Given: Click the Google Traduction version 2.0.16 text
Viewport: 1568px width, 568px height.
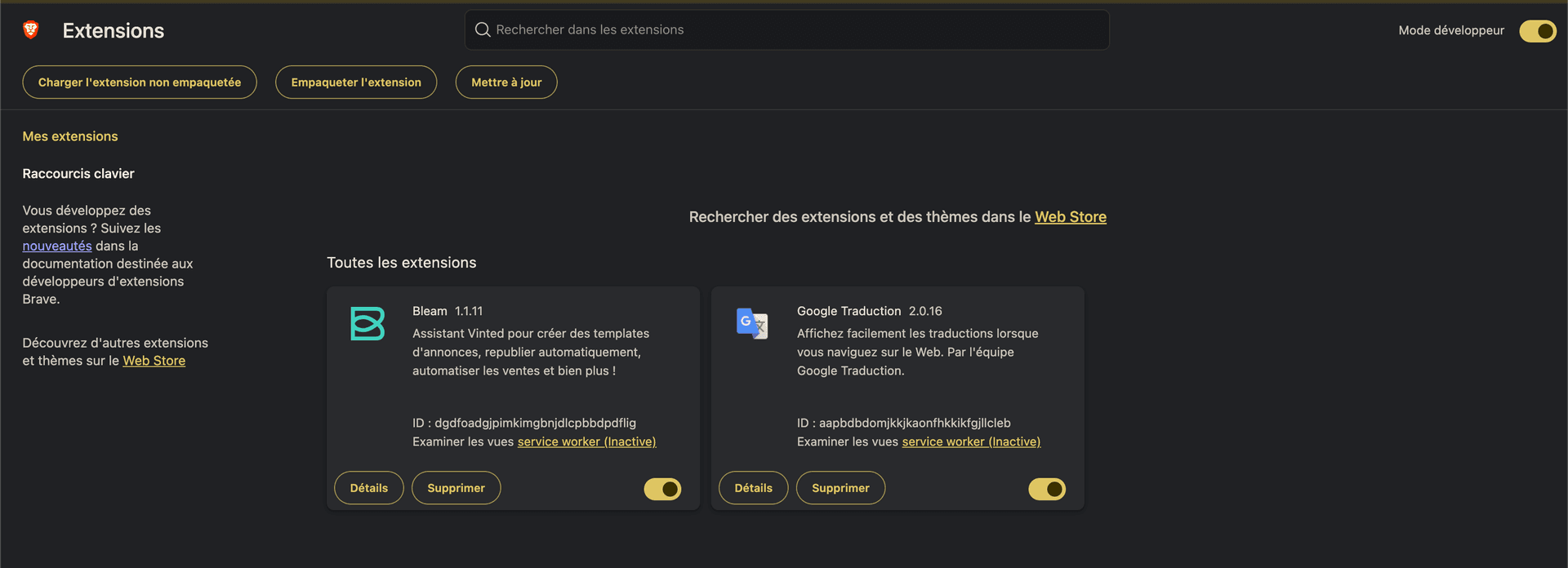Looking at the screenshot, I should tap(925, 311).
